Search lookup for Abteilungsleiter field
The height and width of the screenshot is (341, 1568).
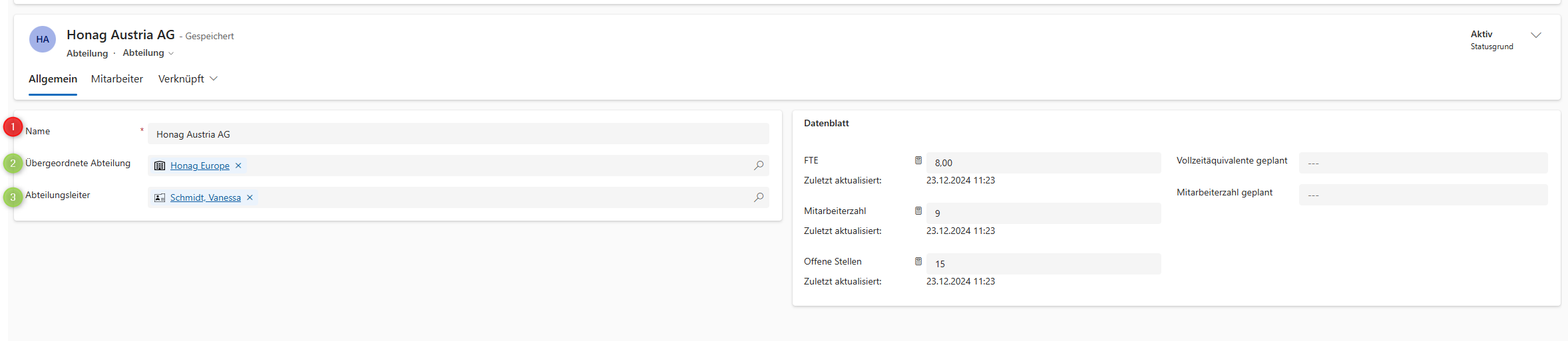[758, 197]
